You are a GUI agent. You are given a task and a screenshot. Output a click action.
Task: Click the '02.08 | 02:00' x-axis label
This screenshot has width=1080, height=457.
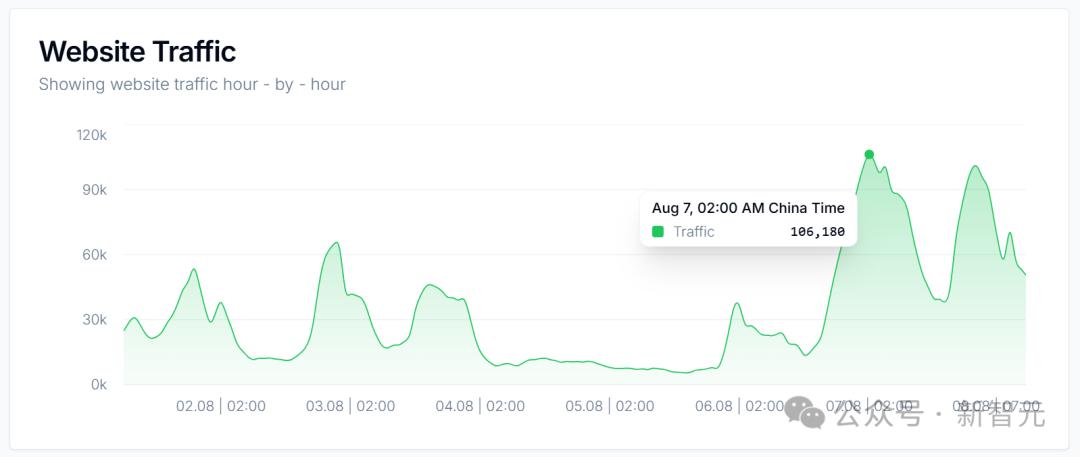pos(220,406)
